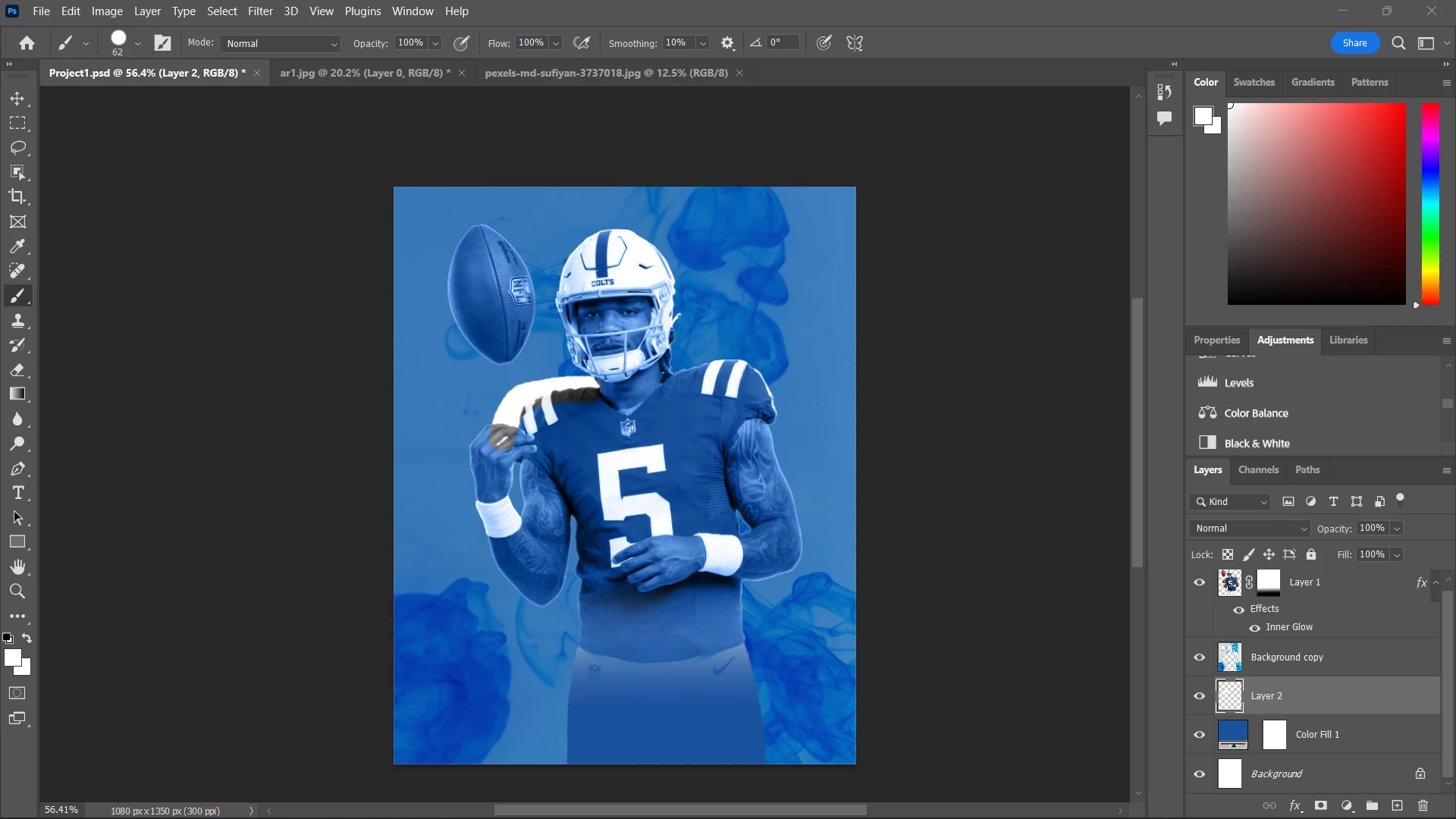The width and height of the screenshot is (1456, 819).
Task: Toggle visibility of Color Fill 1 layer
Action: (1199, 735)
